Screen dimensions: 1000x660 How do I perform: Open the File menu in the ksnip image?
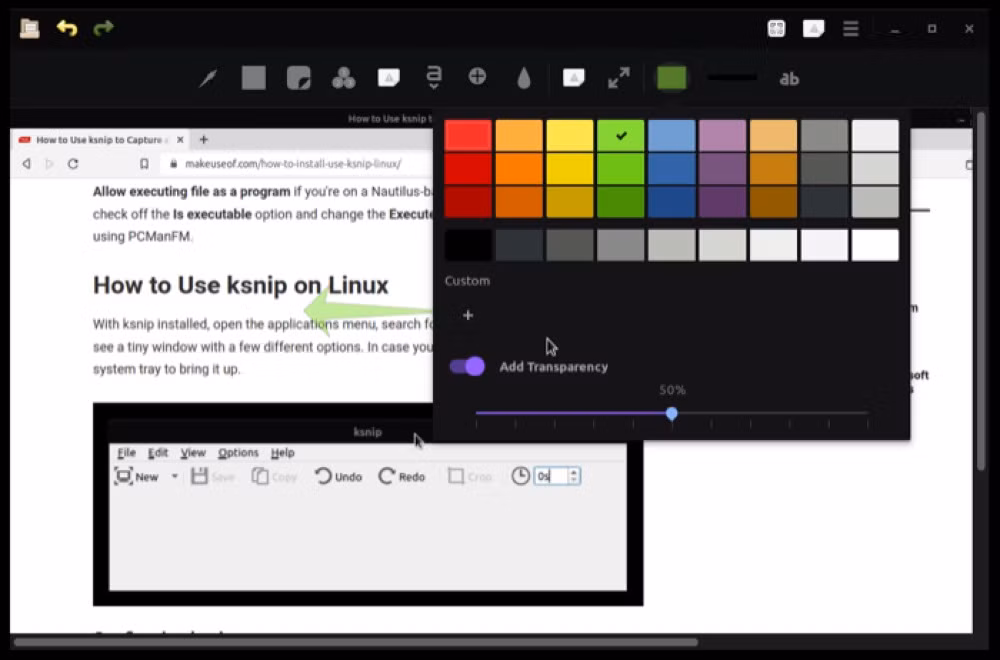(x=126, y=453)
